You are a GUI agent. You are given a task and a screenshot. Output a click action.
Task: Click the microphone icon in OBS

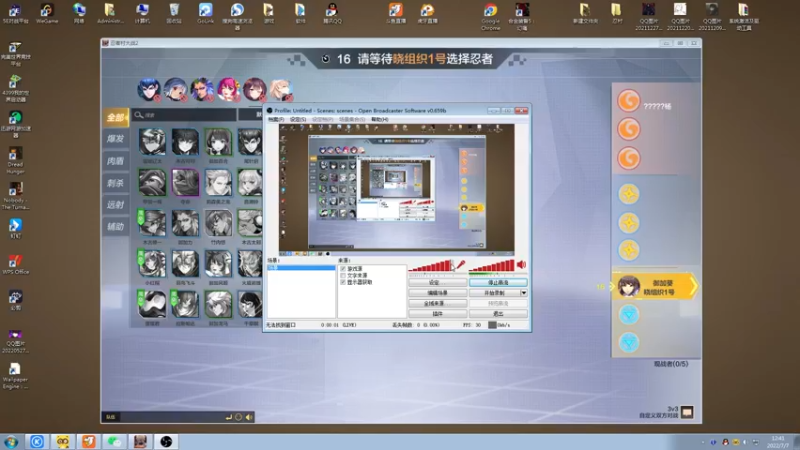461,265
